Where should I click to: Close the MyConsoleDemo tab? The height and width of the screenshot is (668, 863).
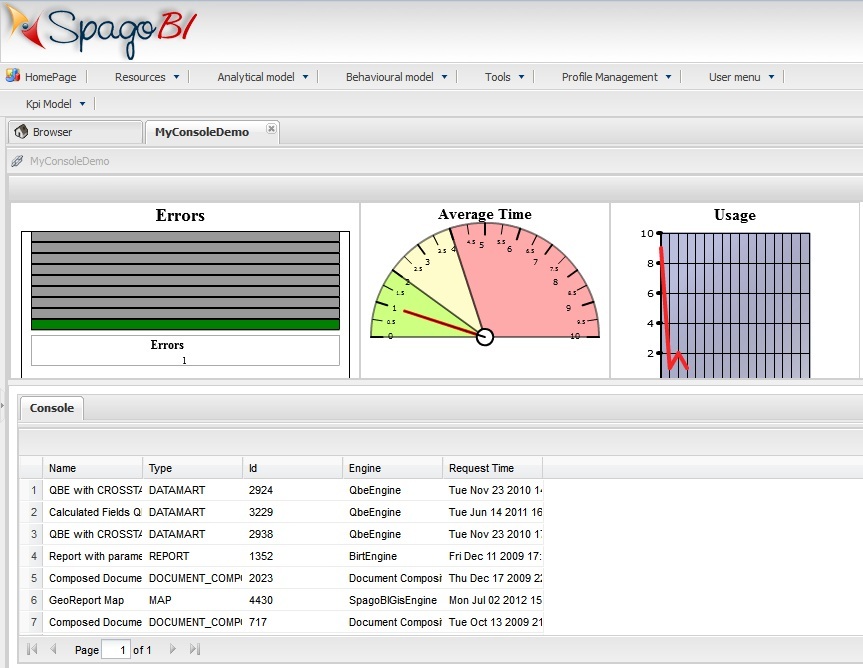(271, 130)
